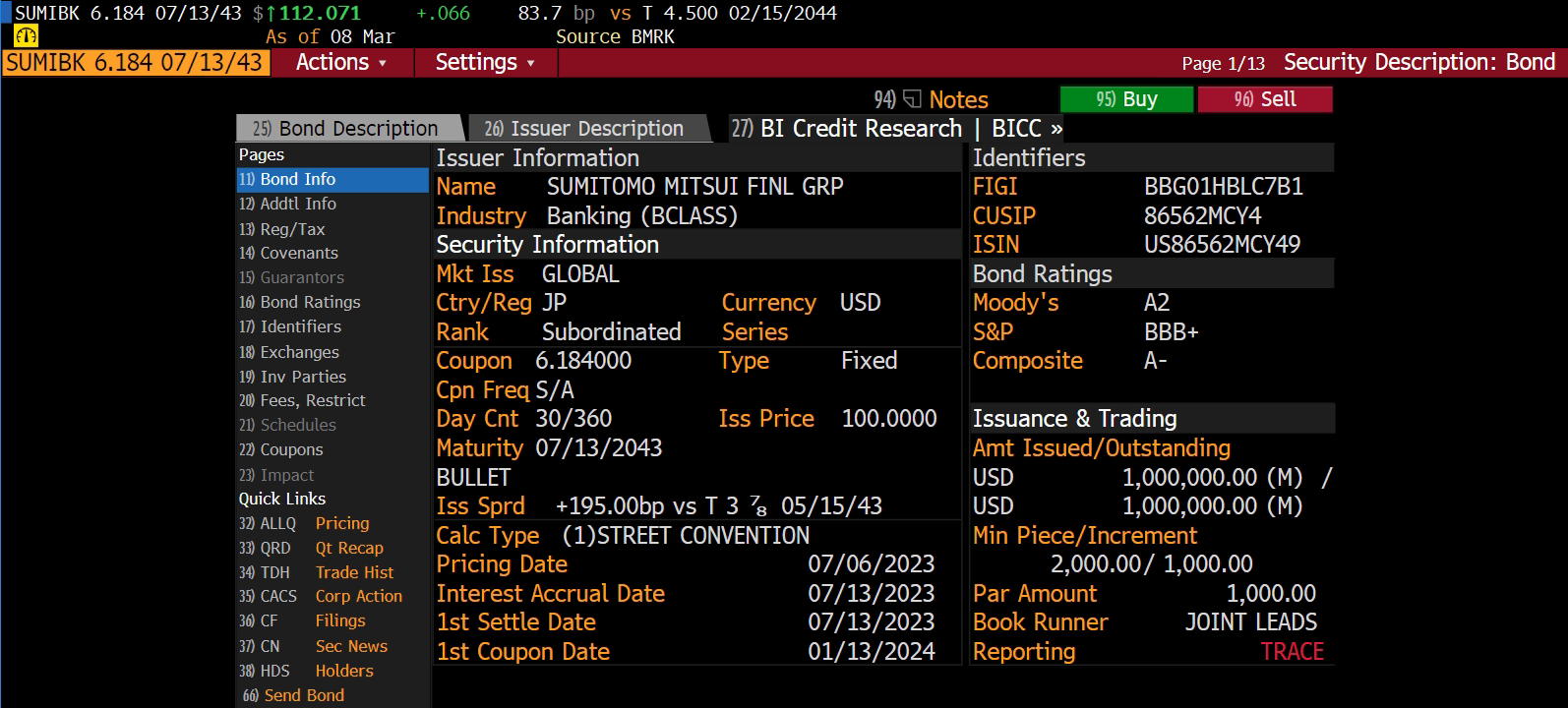Image resolution: width=1568 pixels, height=708 pixels.
Task: Click the Composite rating label
Action: [x=1028, y=361]
